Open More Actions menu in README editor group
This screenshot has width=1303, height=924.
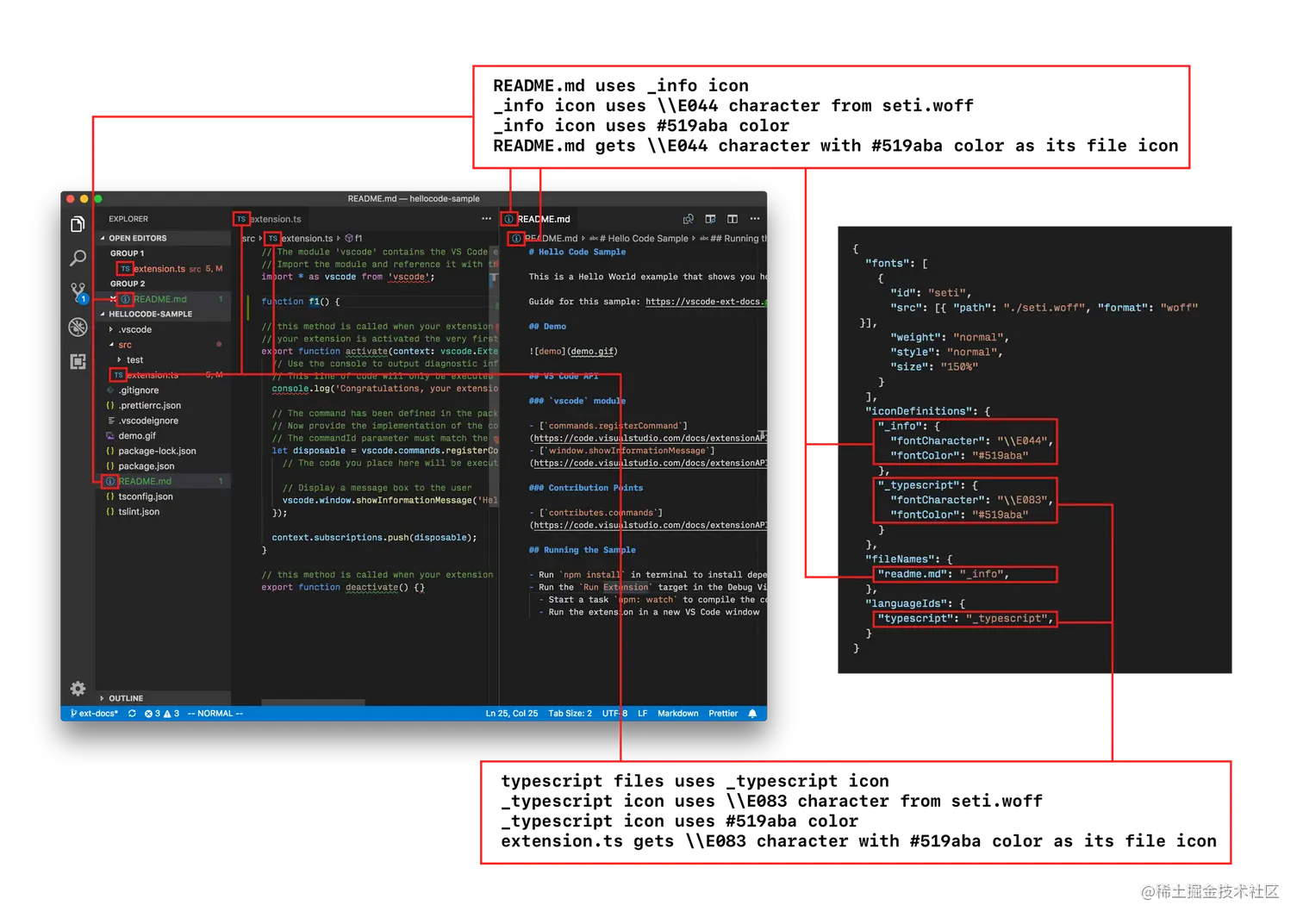(755, 219)
